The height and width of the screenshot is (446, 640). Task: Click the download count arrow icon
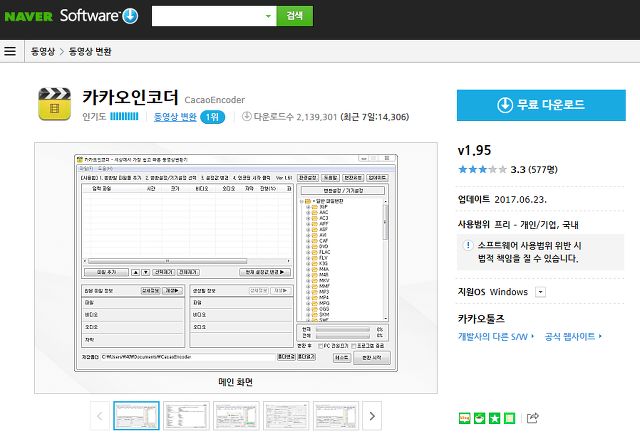coord(247,116)
